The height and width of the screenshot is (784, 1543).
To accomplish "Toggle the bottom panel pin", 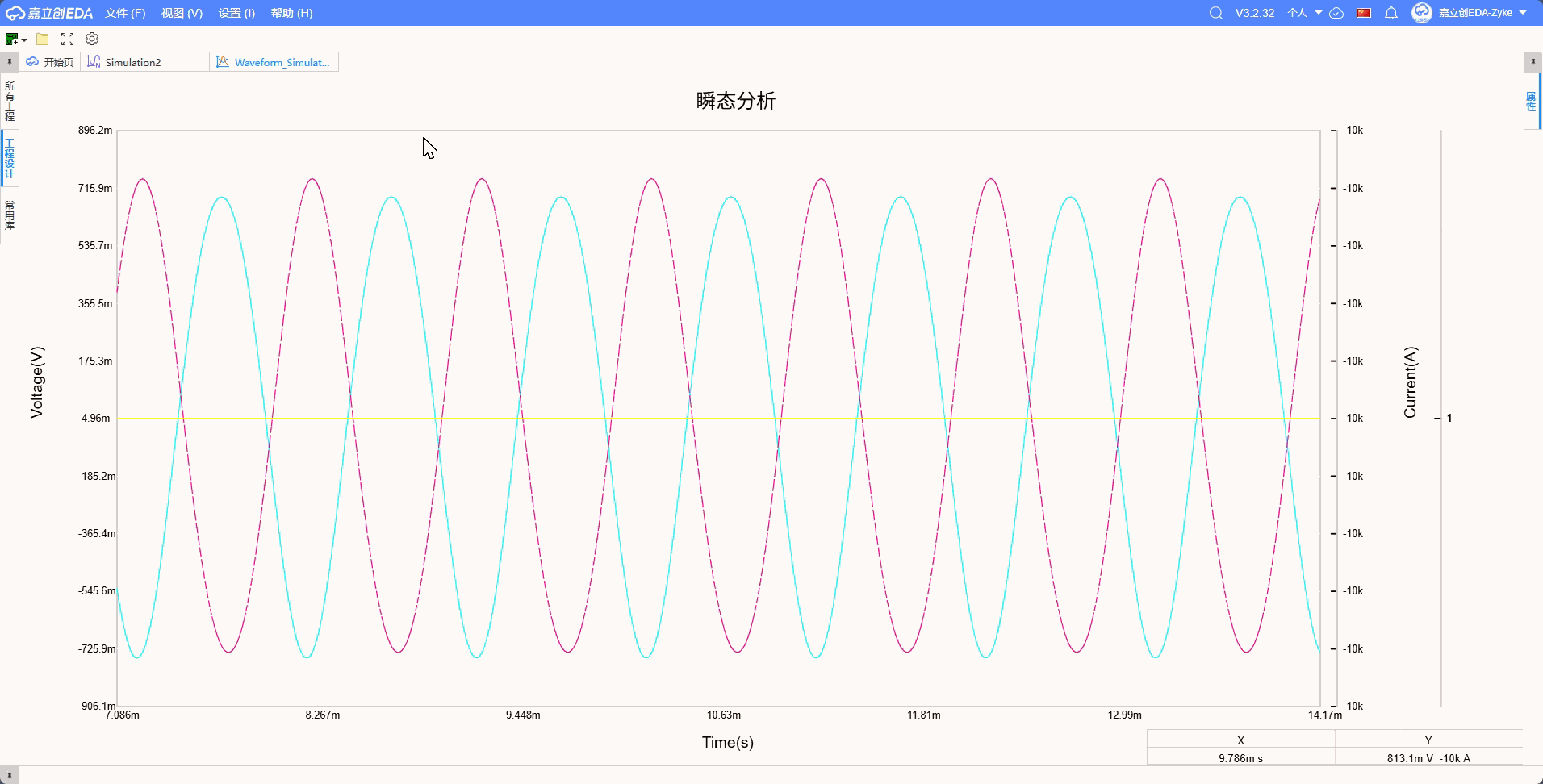I will [9, 775].
